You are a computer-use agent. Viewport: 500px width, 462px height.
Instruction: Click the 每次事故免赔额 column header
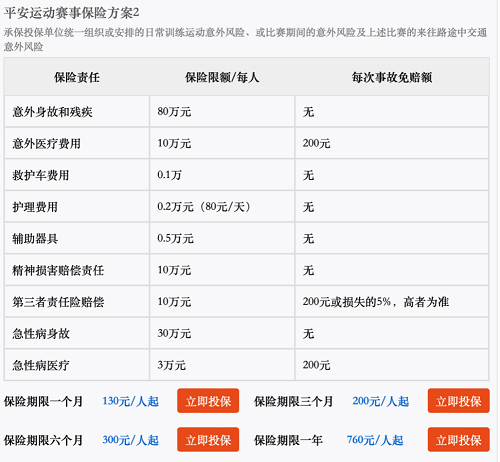point(392,77)
